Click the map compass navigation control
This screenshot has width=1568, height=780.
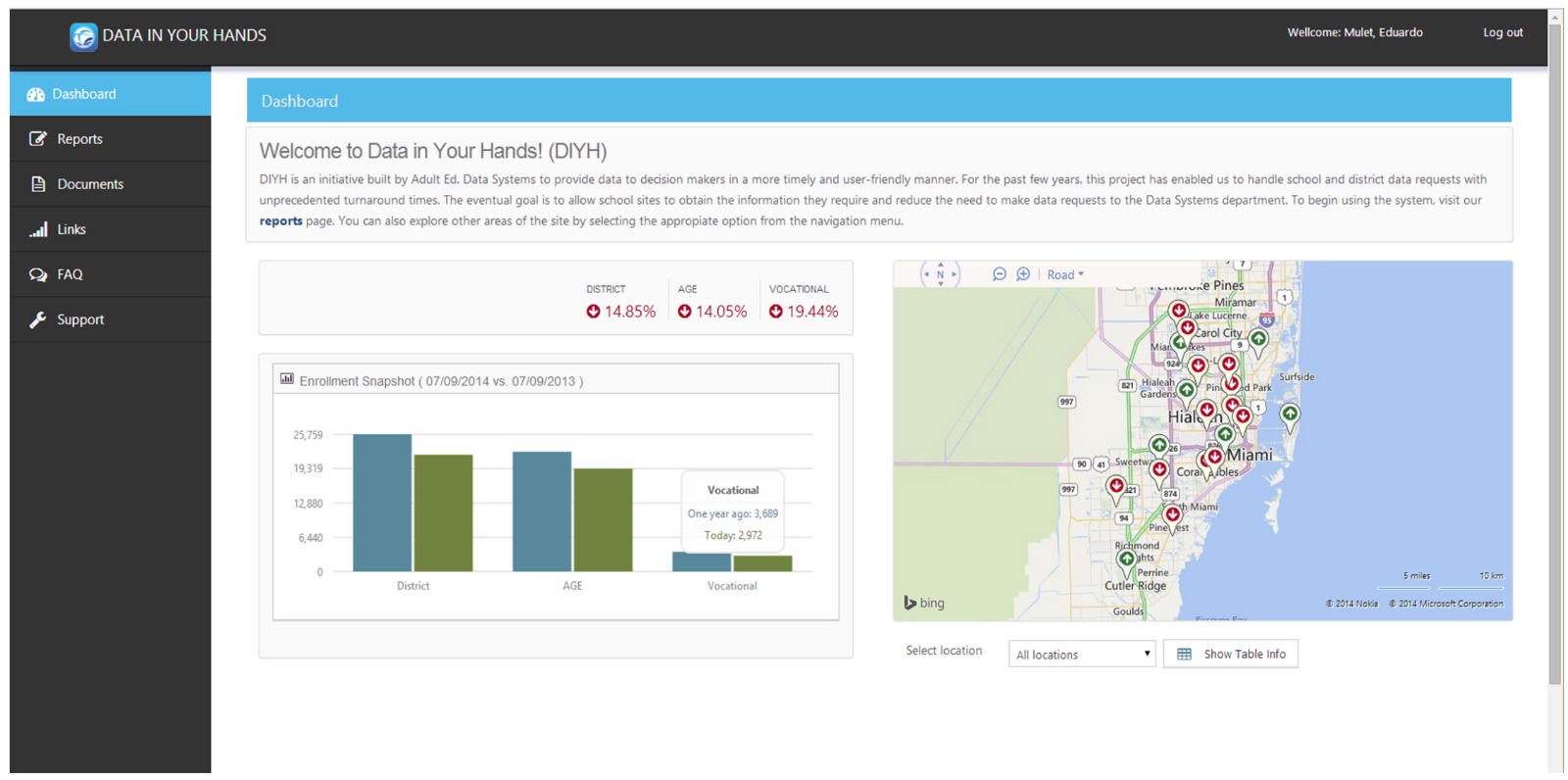pos(940,274)
